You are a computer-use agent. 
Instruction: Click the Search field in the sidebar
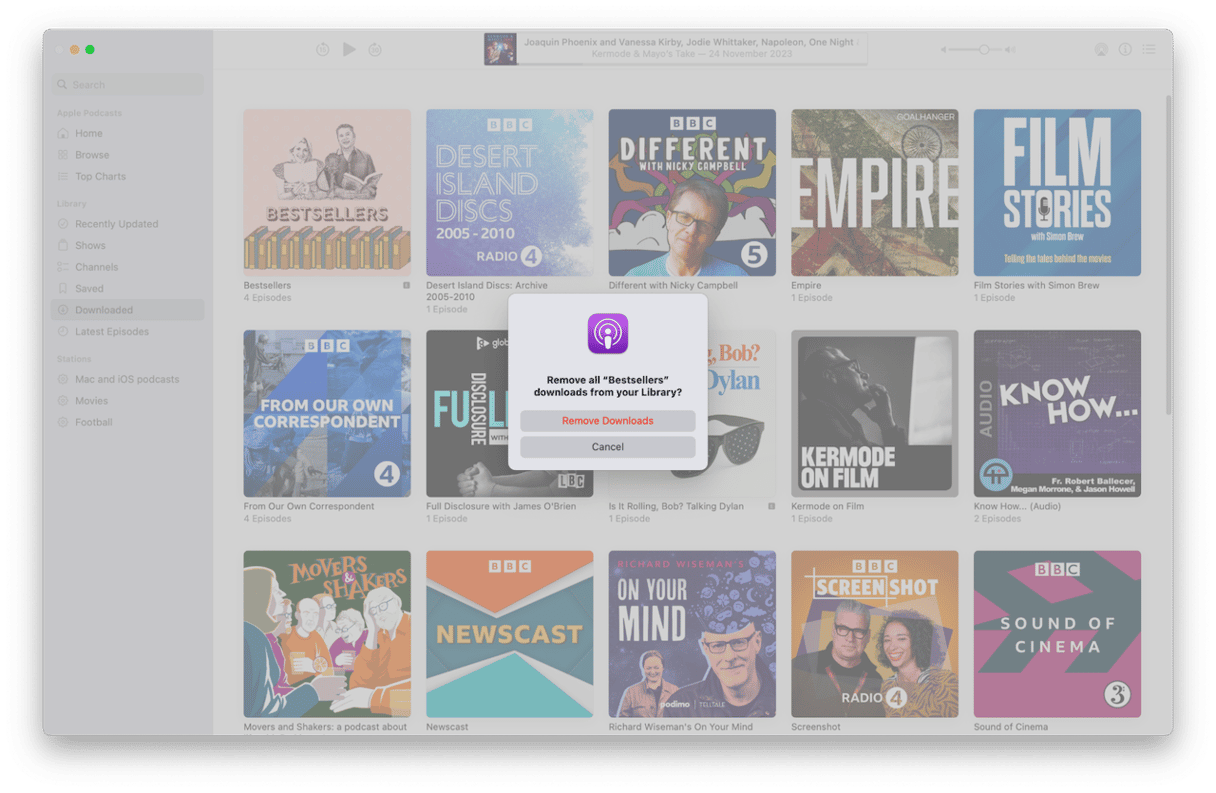(128, 85)
